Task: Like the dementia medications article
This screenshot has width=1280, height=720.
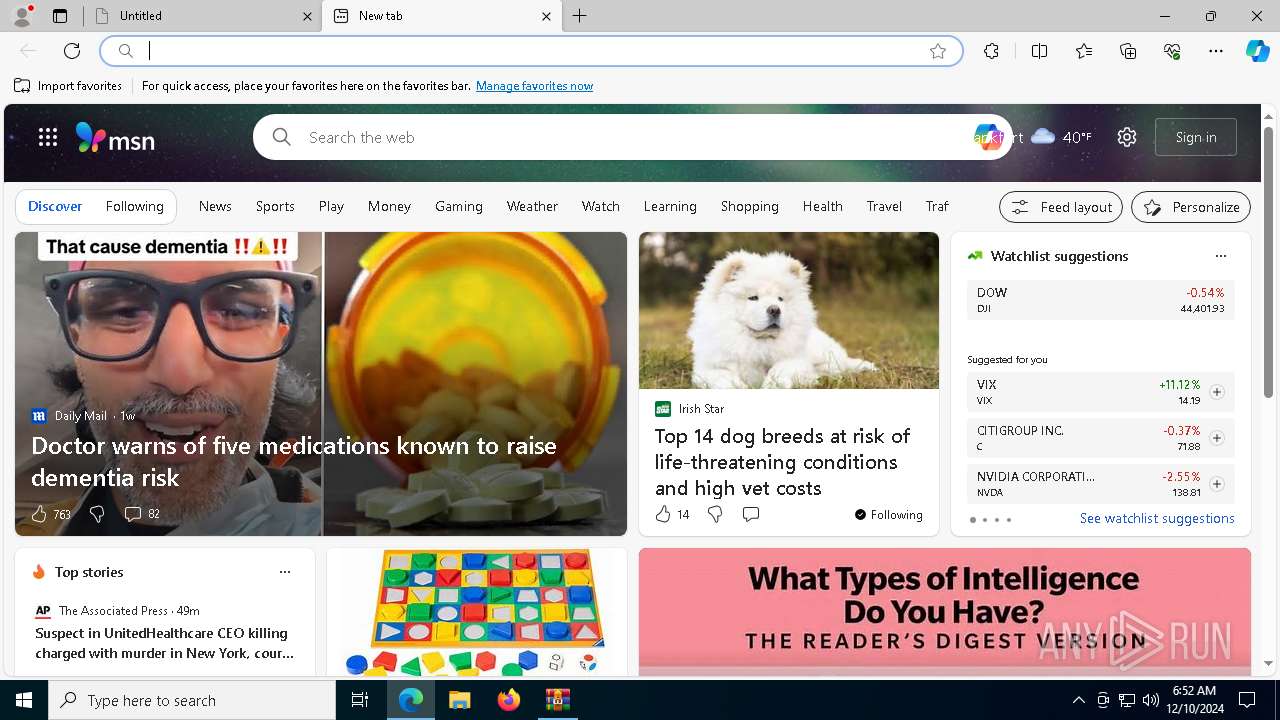Action: pyautogui.click(x=39, y=514)
